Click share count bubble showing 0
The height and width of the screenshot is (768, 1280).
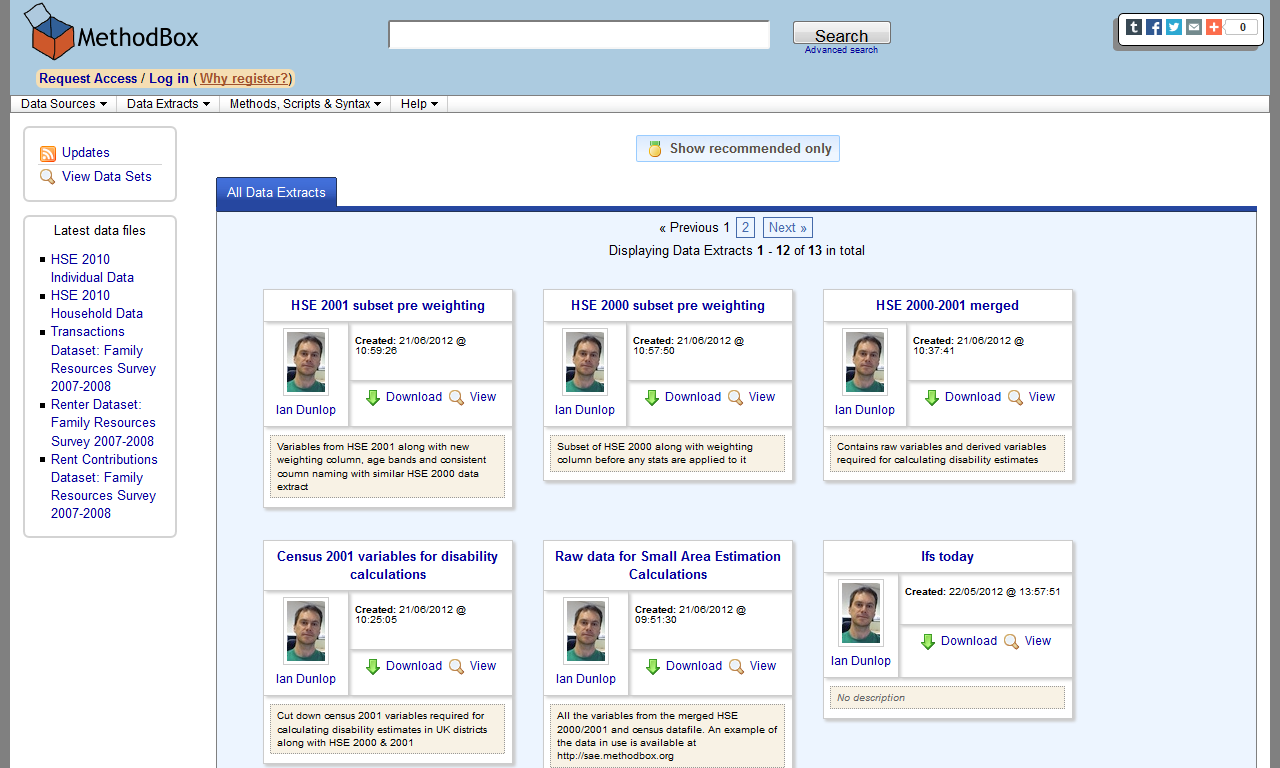click(1241, 27)
